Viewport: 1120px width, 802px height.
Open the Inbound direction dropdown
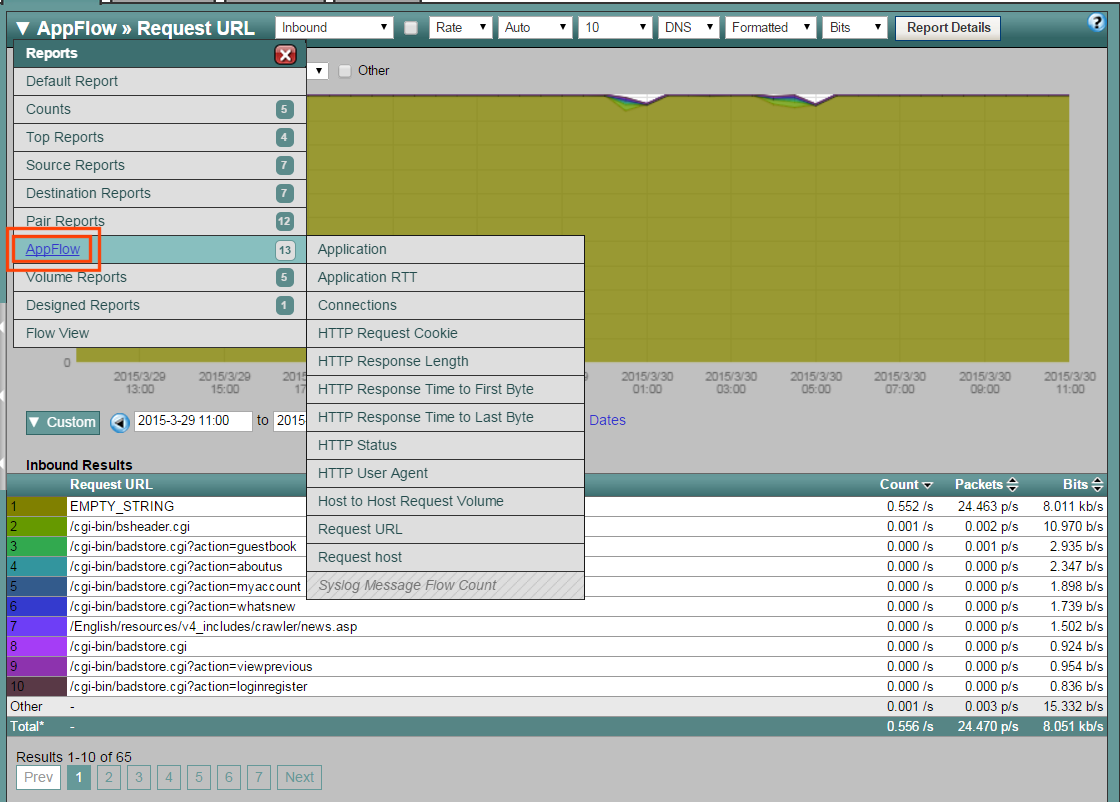coord(334,28)
